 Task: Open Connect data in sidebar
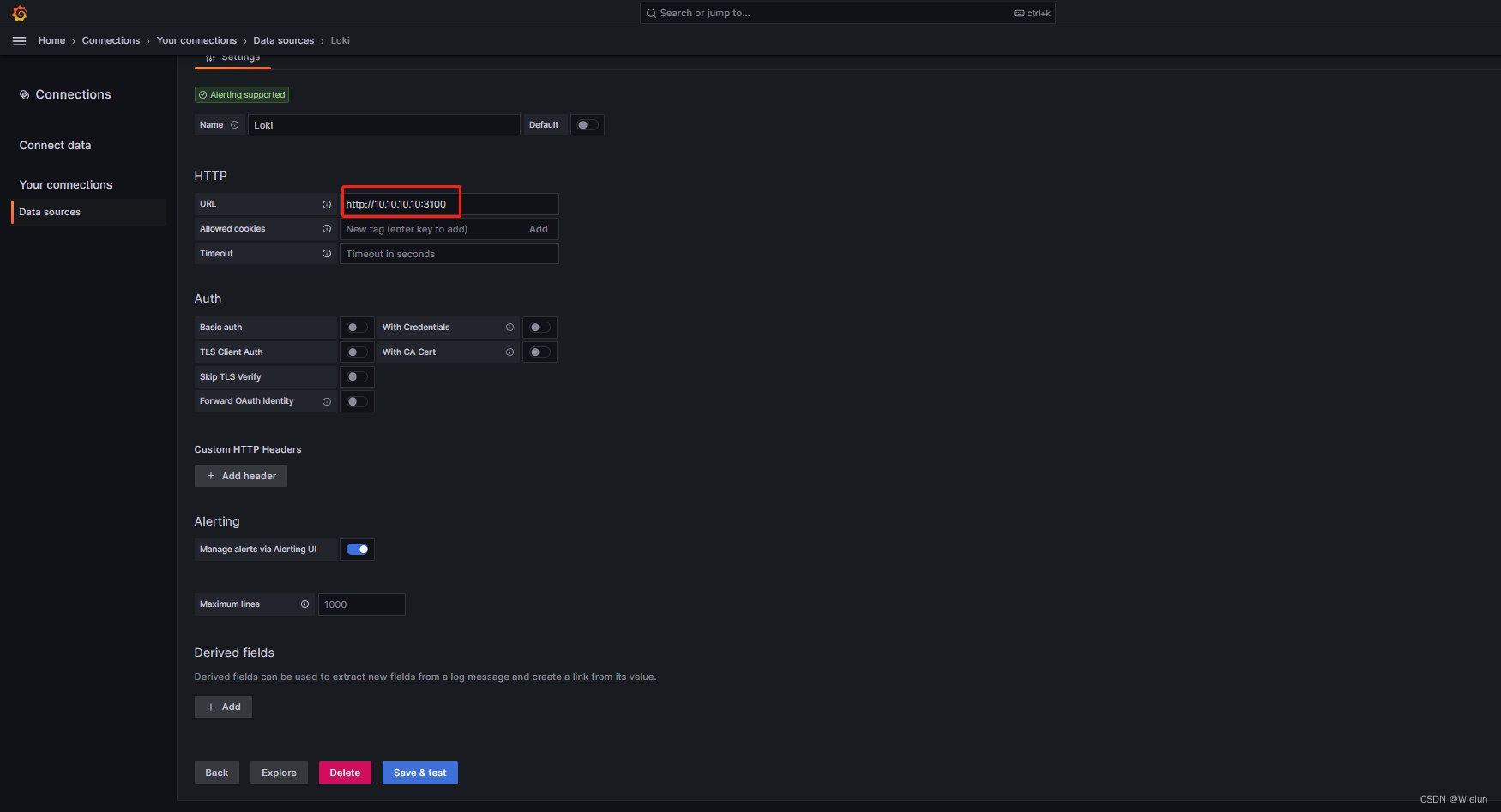[55, 146]
